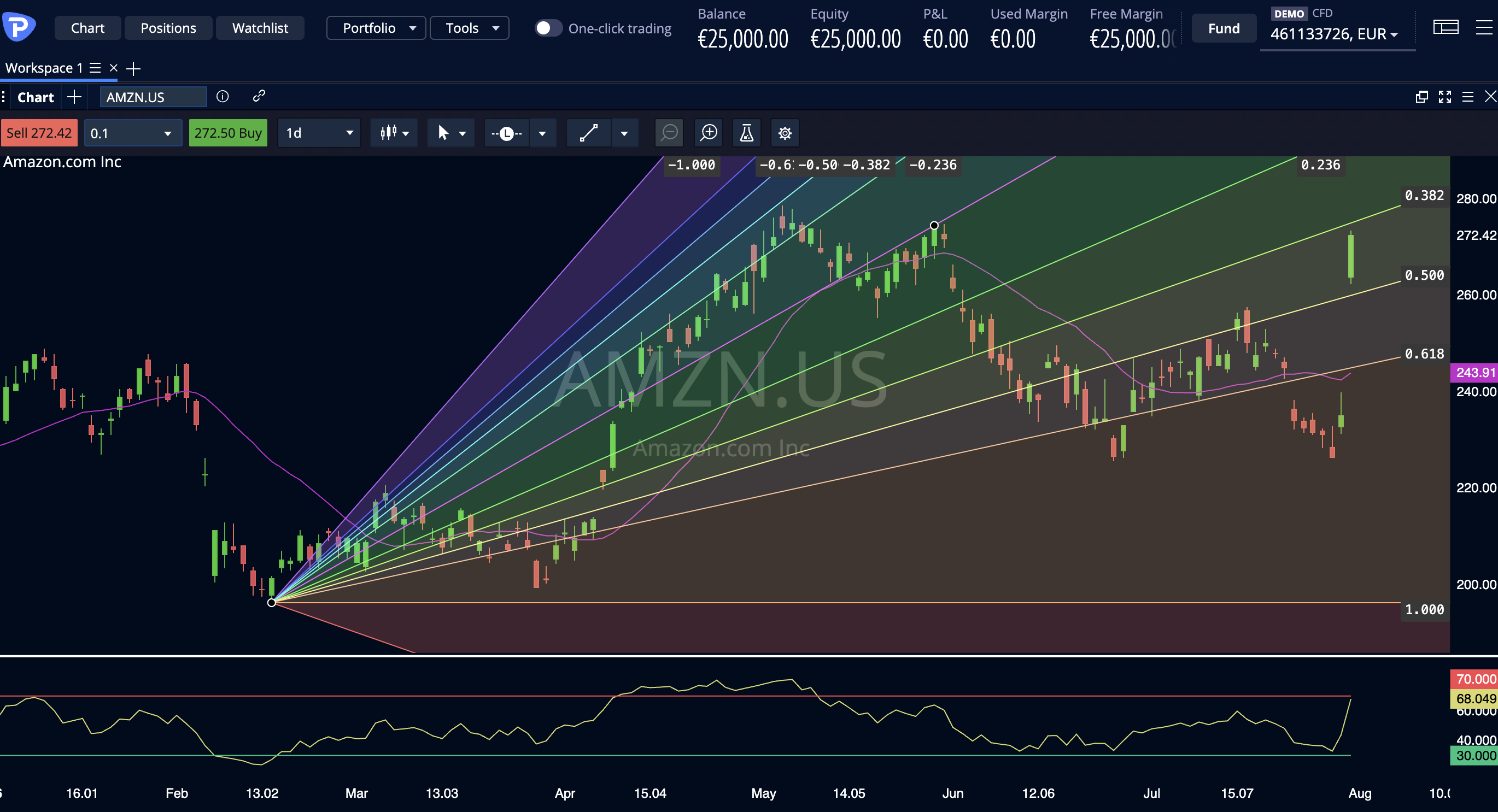Toggle chart panel fullscreen
Image resolution: width=1498 pixels, height=812 pixels.
point(1444,97)
